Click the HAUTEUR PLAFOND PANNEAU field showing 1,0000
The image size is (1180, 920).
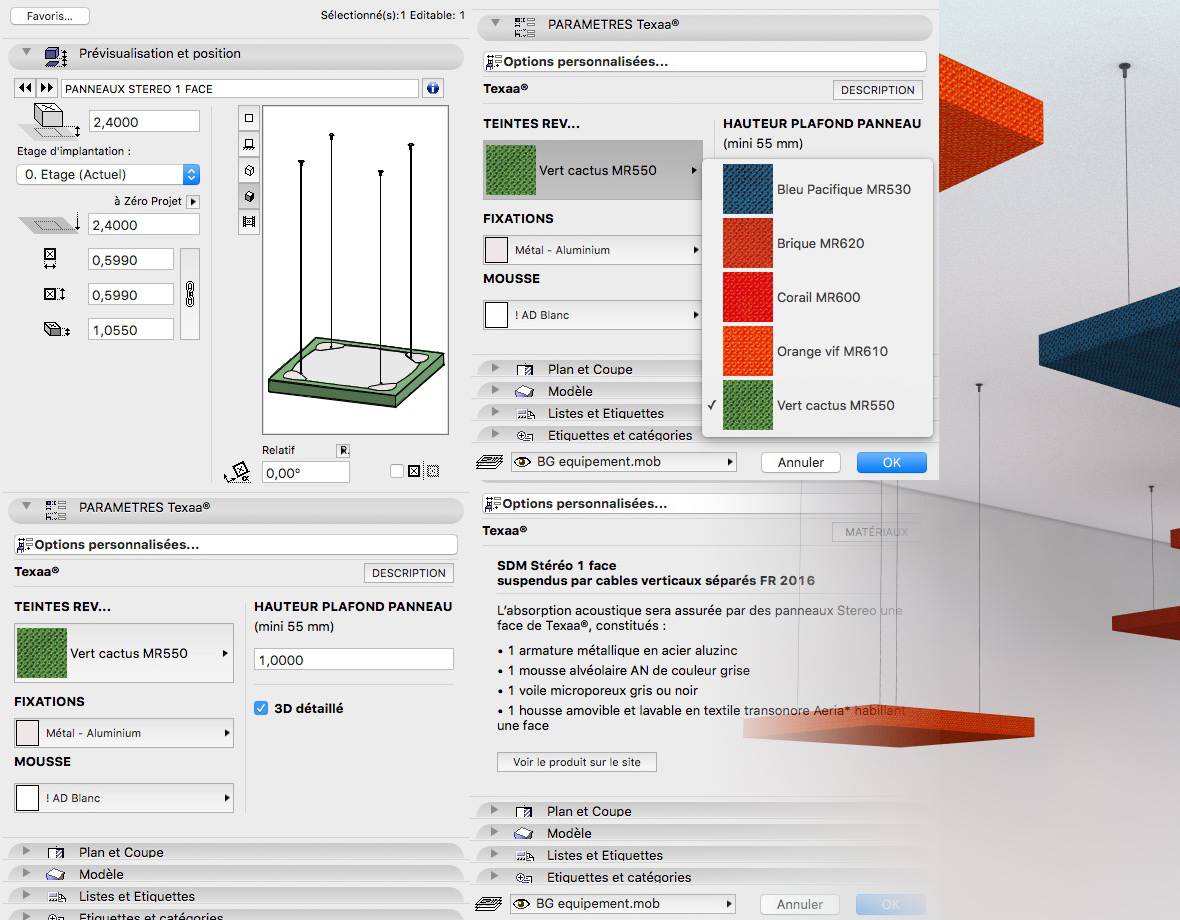click(x=354, y=660)
